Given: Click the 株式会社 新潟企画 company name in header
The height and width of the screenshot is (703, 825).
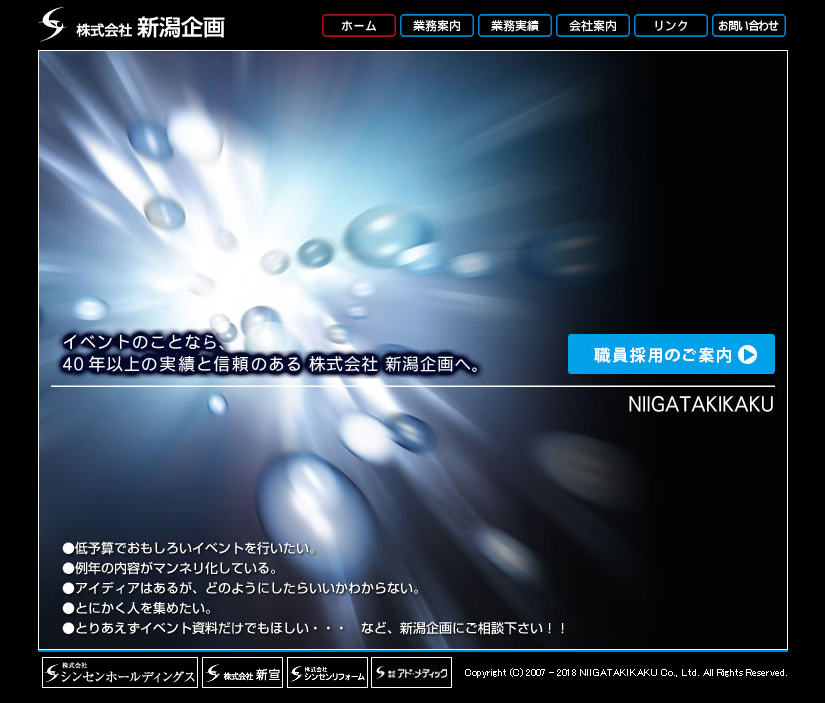Looking at the screenshot, I should tap(150, 28).
